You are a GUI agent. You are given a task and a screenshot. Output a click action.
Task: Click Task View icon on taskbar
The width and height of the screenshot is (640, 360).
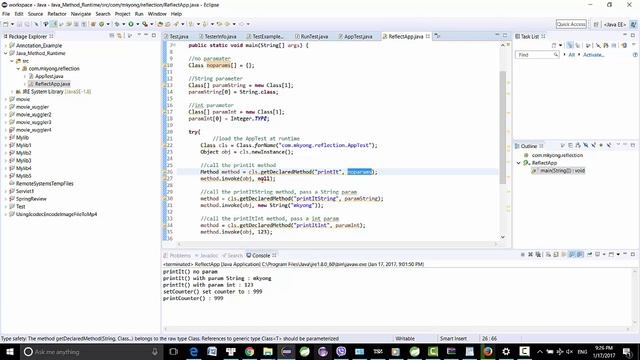point(173,351)
